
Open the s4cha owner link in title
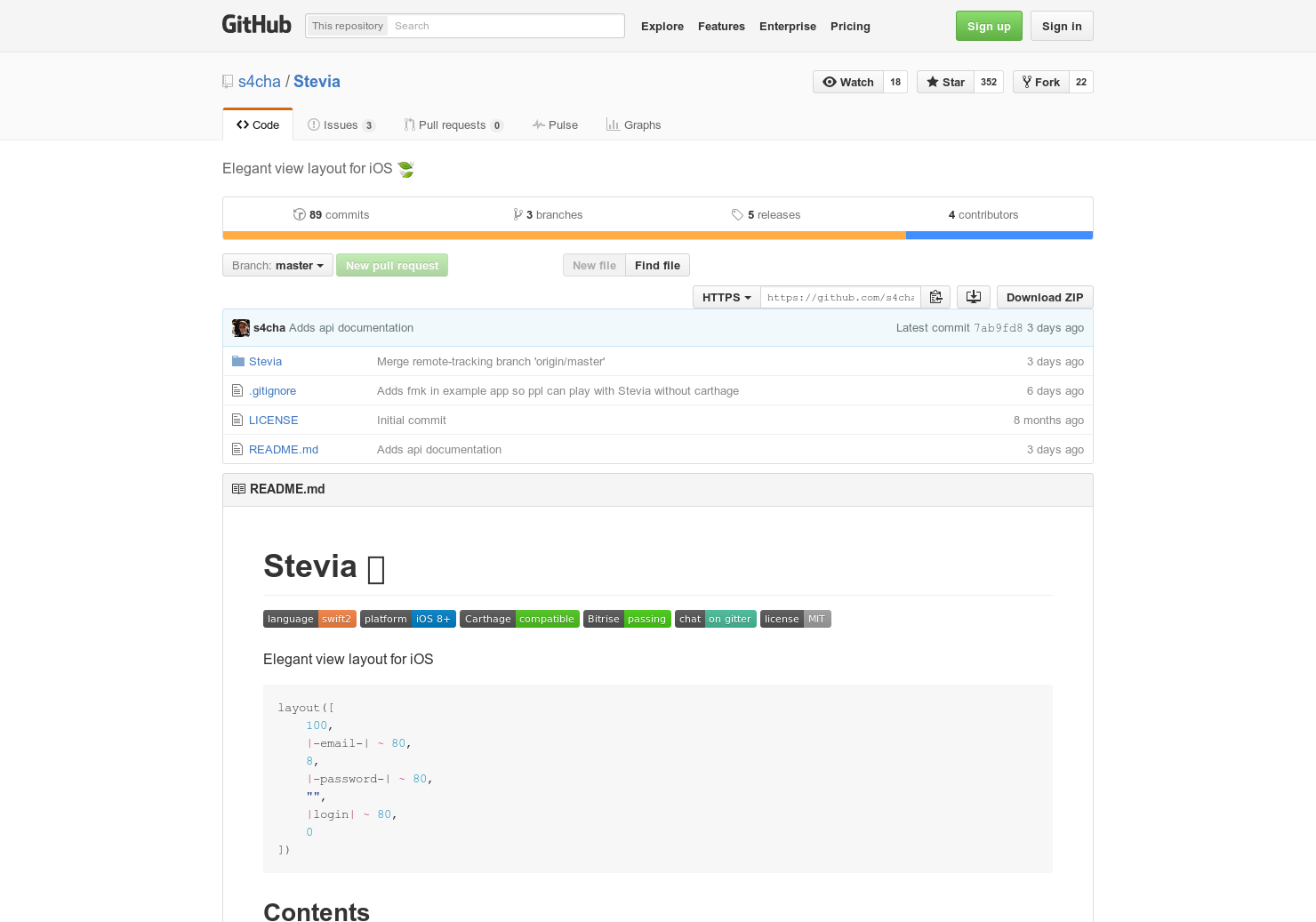tap(260, 81)
